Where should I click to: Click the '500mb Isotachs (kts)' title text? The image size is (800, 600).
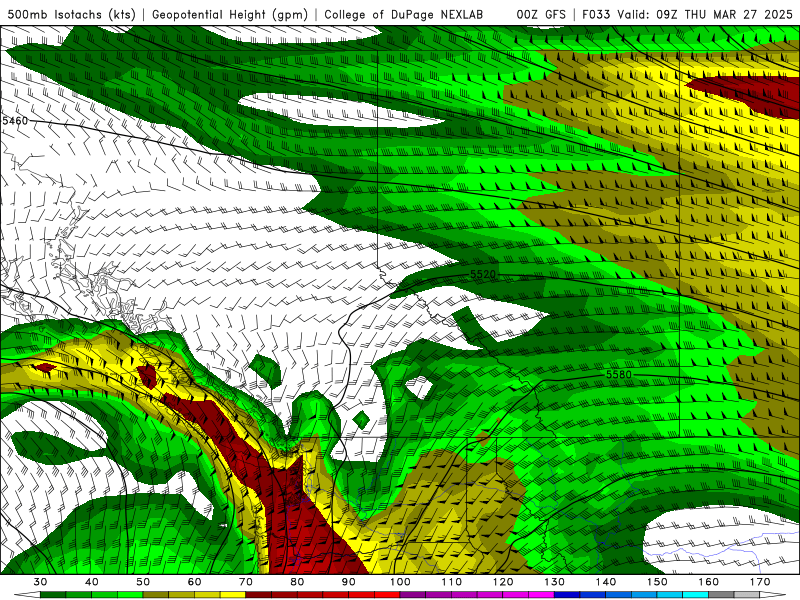click(x=71, y=14)
